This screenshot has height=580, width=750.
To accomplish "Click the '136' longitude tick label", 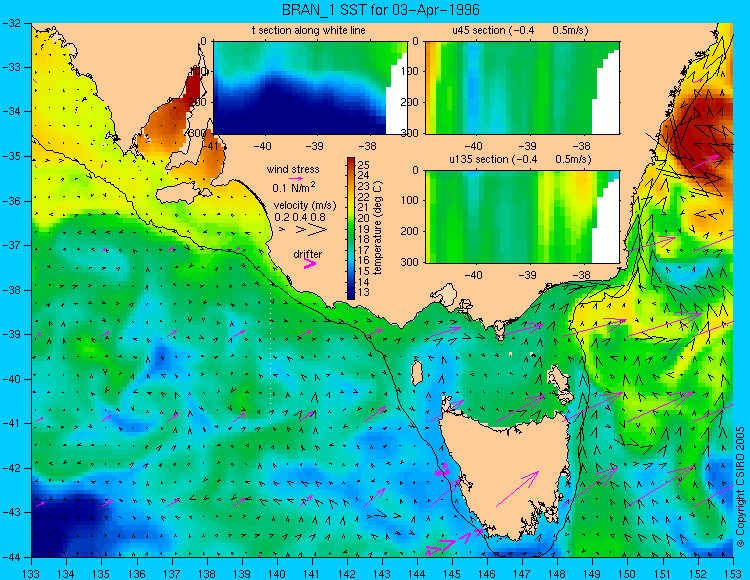I will 136,573.
